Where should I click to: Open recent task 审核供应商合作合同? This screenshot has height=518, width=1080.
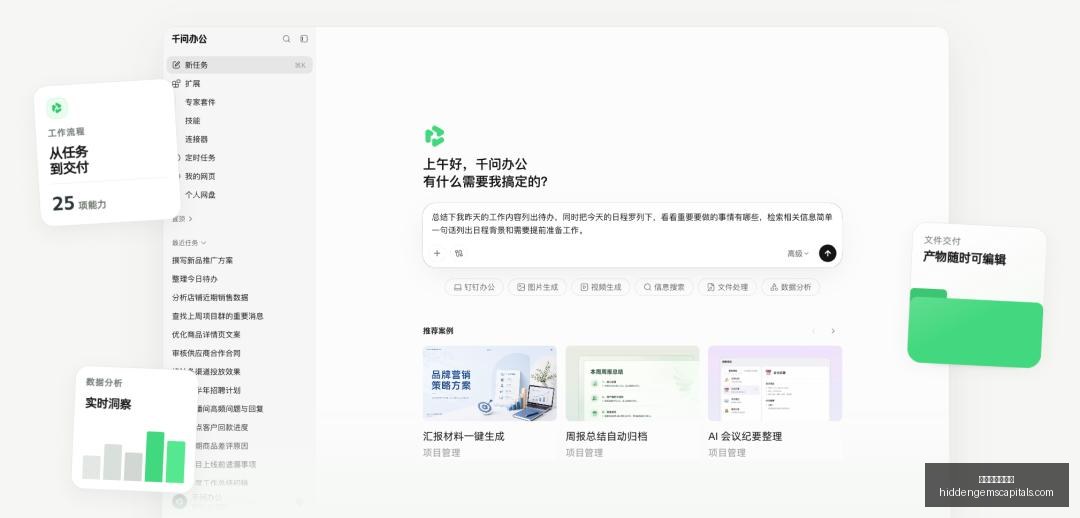click(x=206, y=353)
